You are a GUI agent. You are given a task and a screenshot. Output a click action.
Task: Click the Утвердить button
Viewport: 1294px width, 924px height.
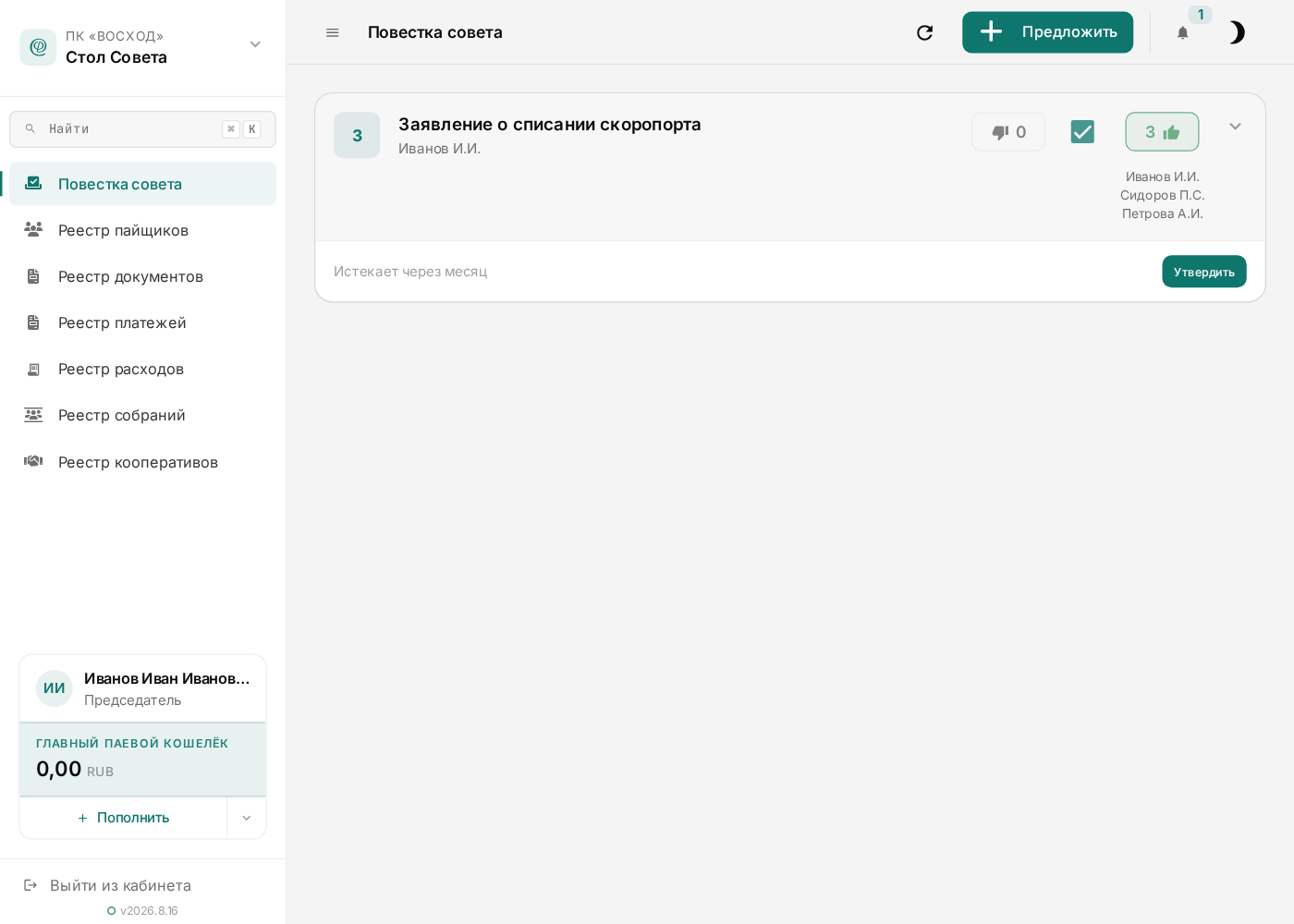click(1204, 272)
